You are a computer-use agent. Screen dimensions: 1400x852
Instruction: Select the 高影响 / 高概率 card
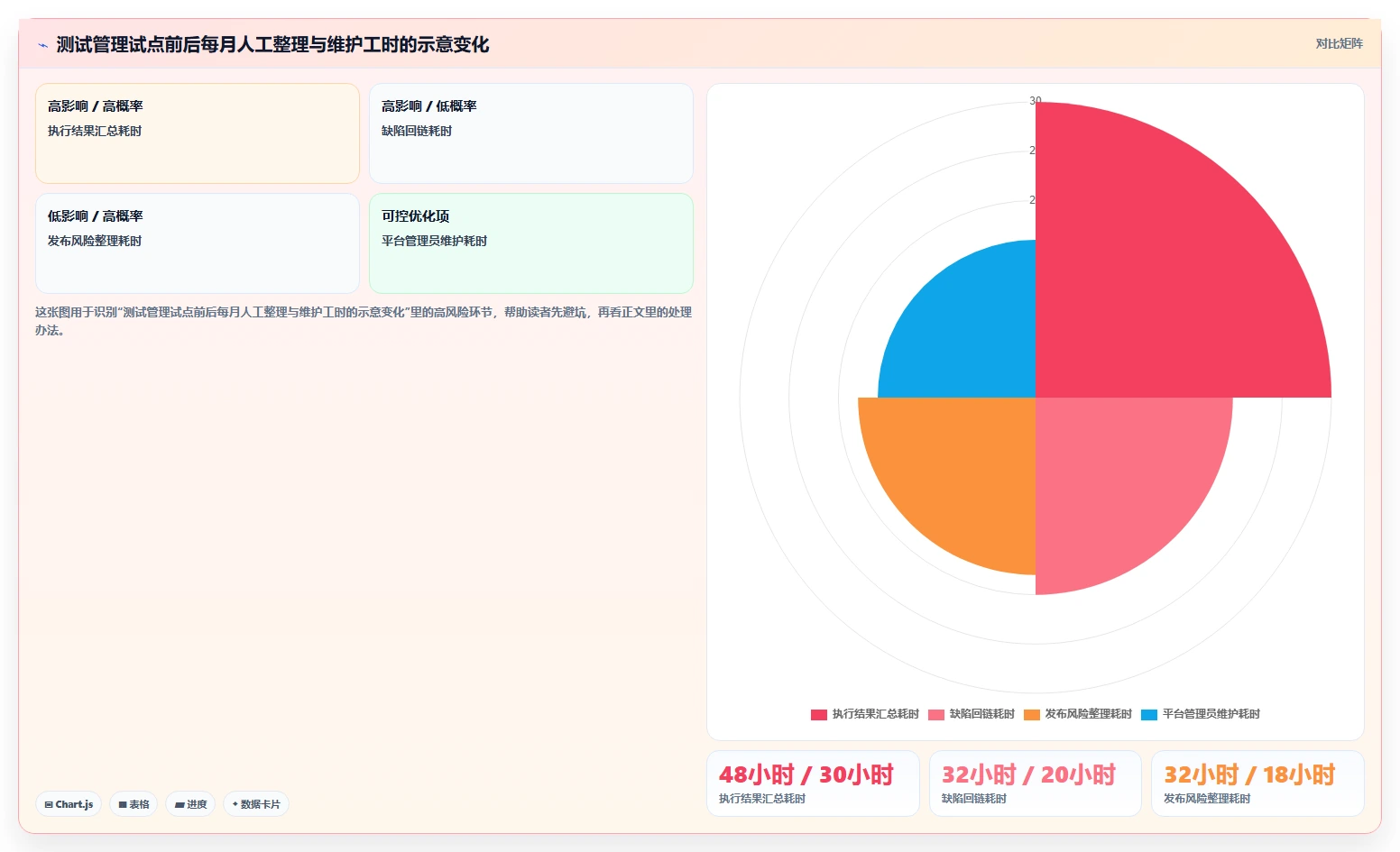[x=198, y=133]
